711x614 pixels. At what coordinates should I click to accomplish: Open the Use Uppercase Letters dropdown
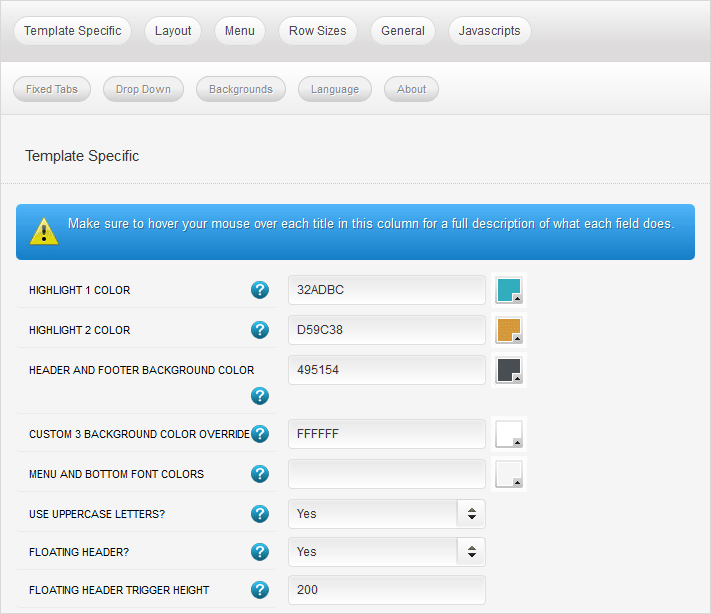(x=386, y=514)
